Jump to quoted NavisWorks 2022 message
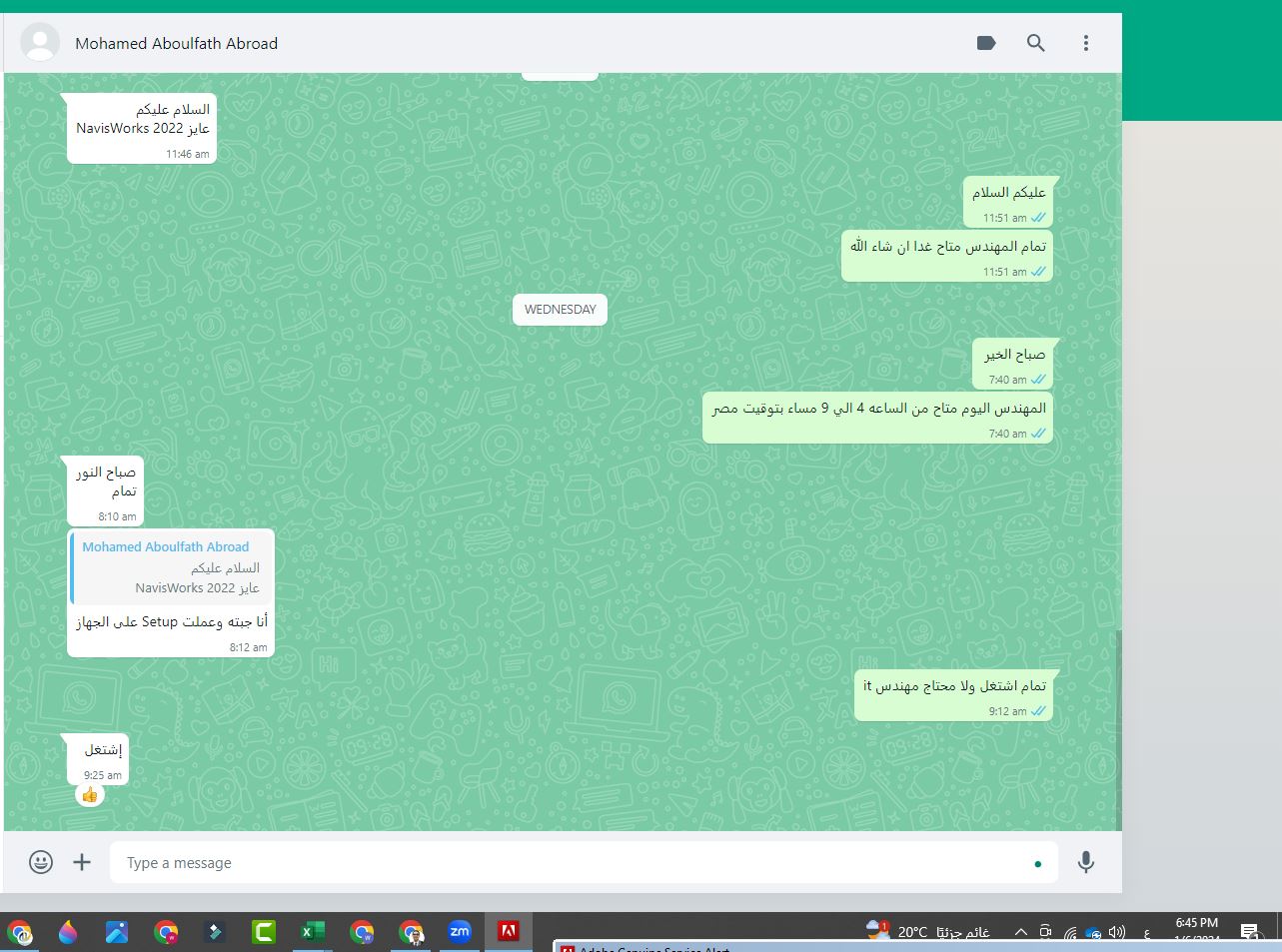 (x=171, y=568)
